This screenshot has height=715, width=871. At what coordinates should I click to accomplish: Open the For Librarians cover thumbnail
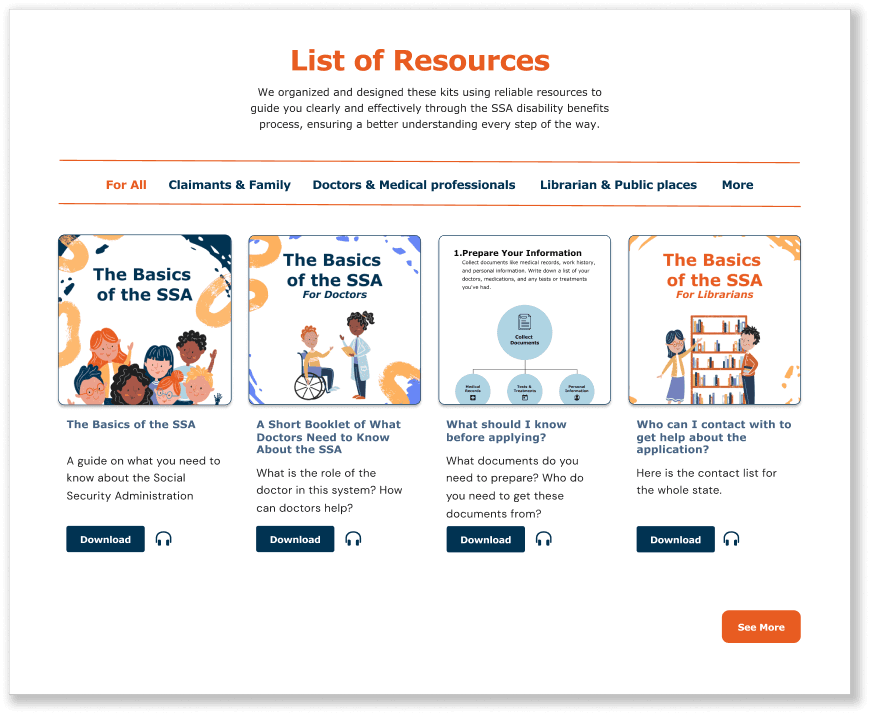pos(714,320)
